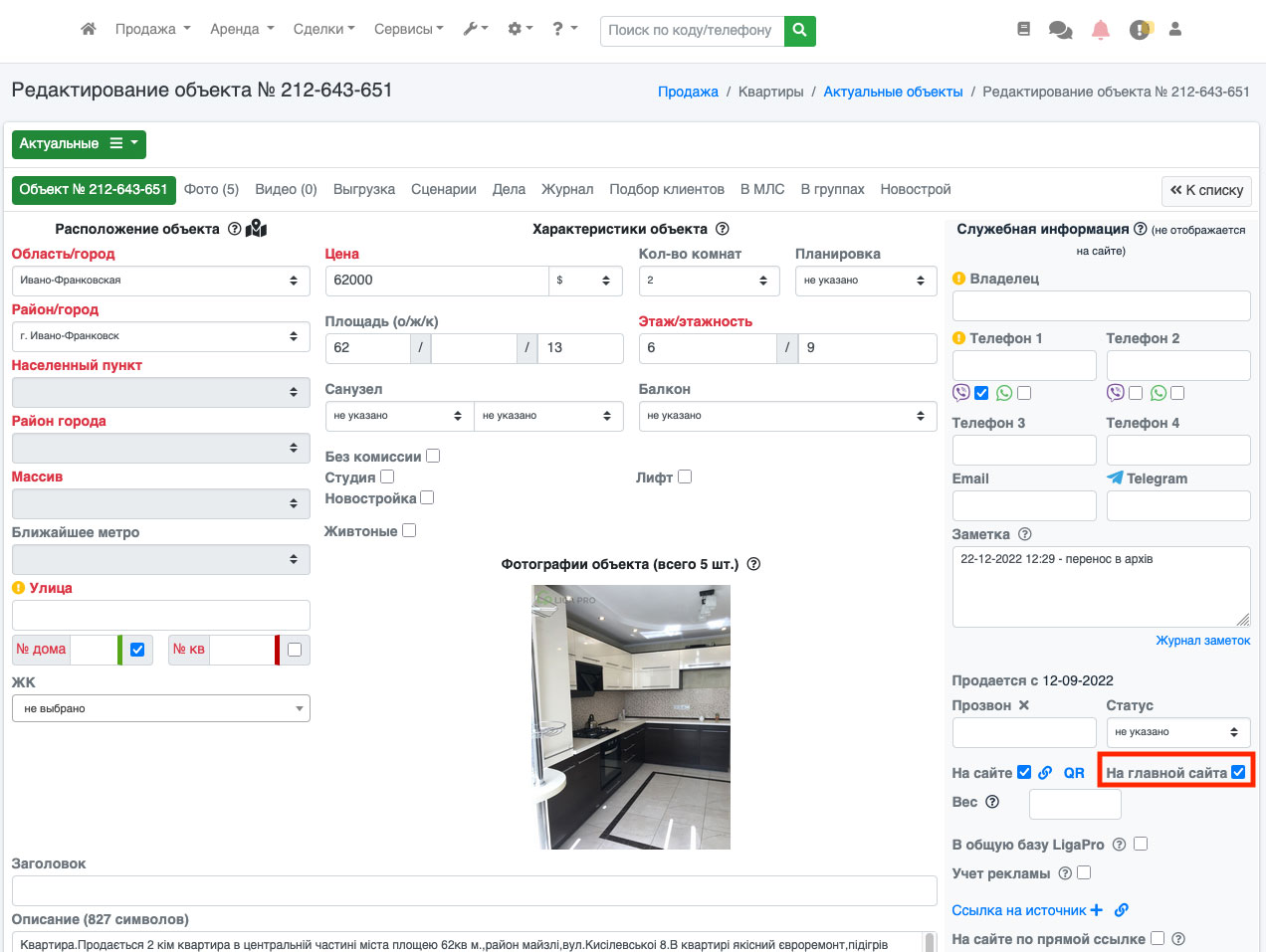
Task: Click into the Цена input field
Action: tap(437, 281)
